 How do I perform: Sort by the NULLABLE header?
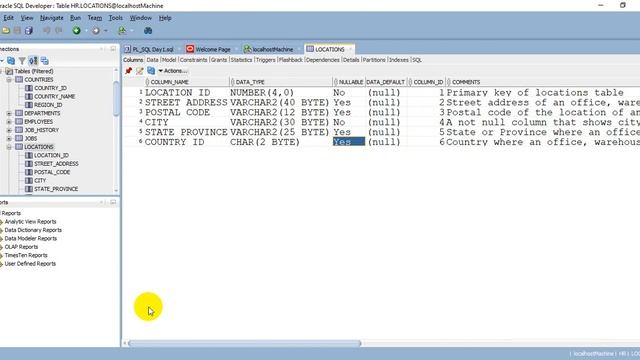(x=349, y=82)
